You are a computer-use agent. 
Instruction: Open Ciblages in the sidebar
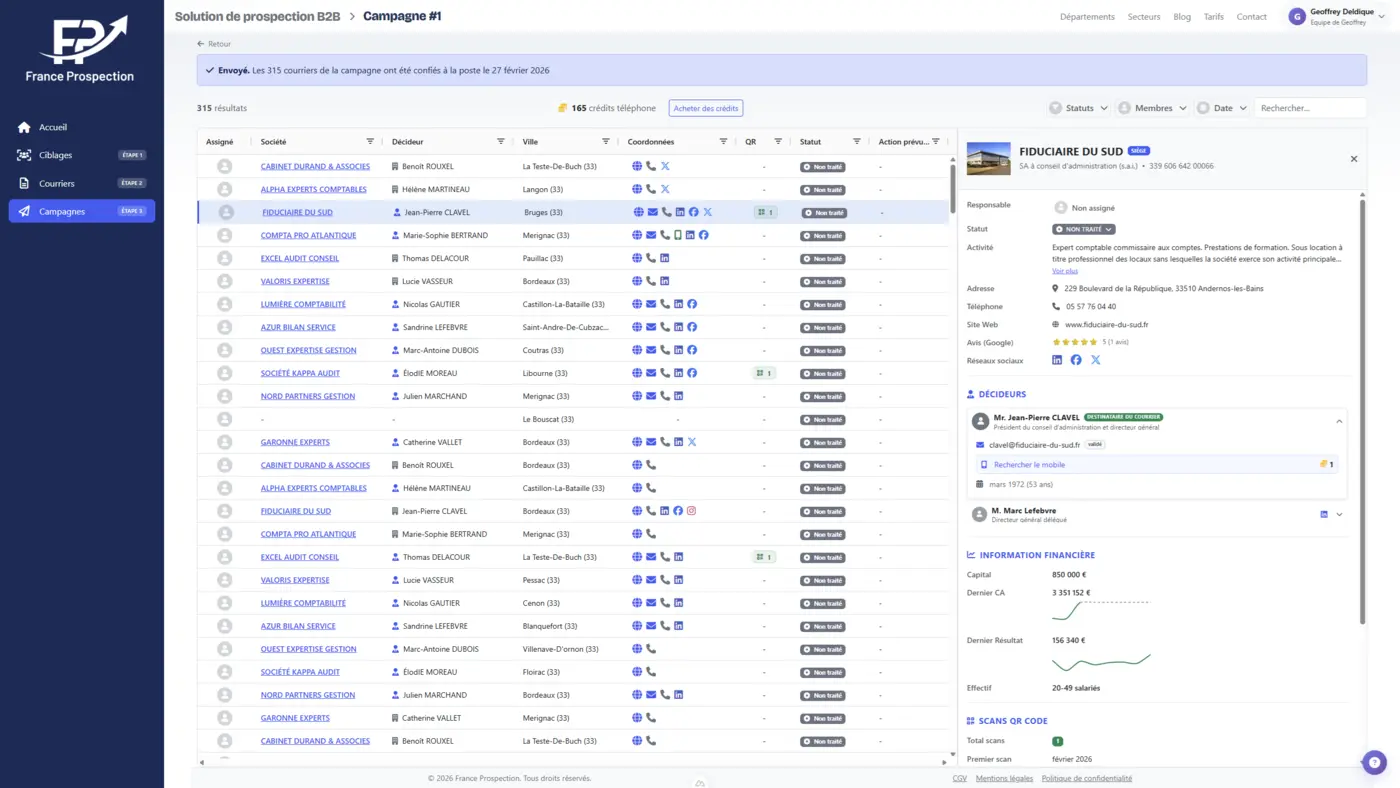tap(55, 156)
